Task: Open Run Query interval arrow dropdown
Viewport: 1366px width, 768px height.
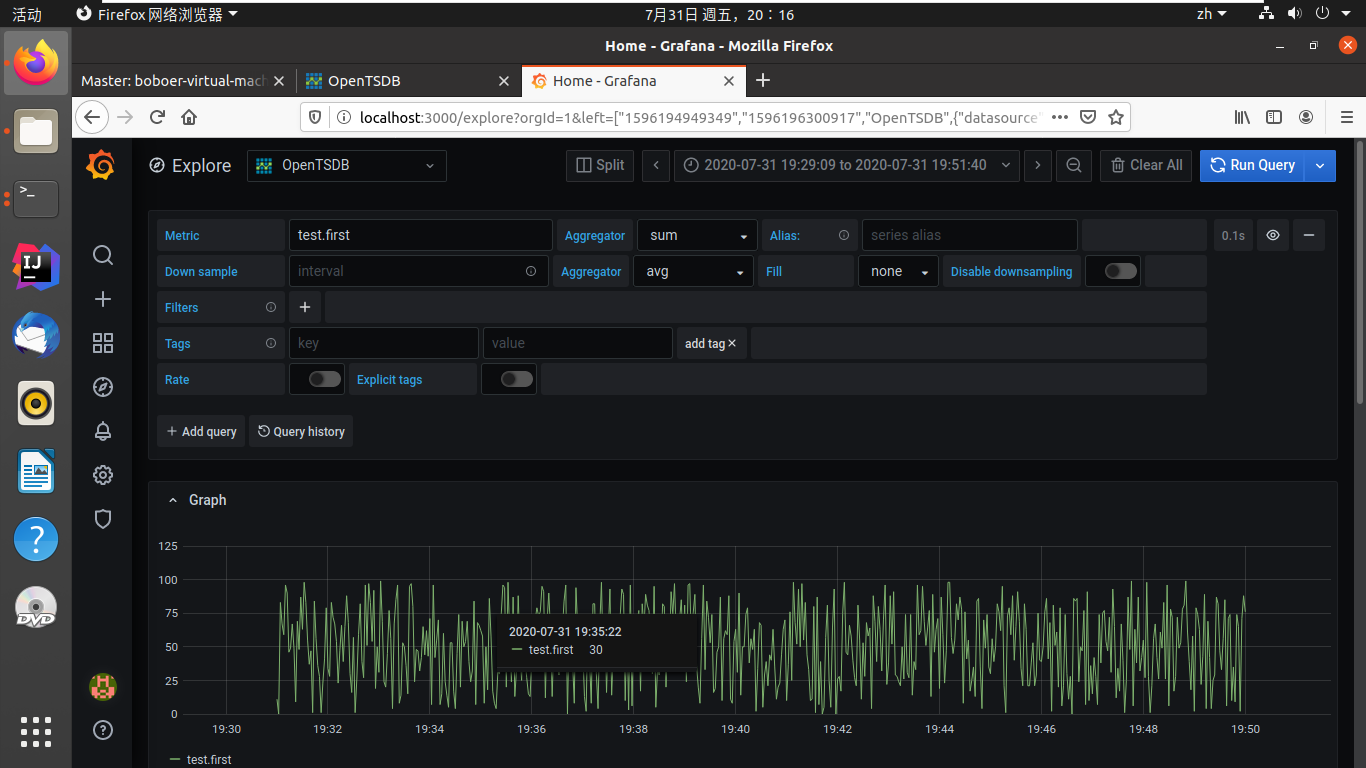Action: (1322, 166)
